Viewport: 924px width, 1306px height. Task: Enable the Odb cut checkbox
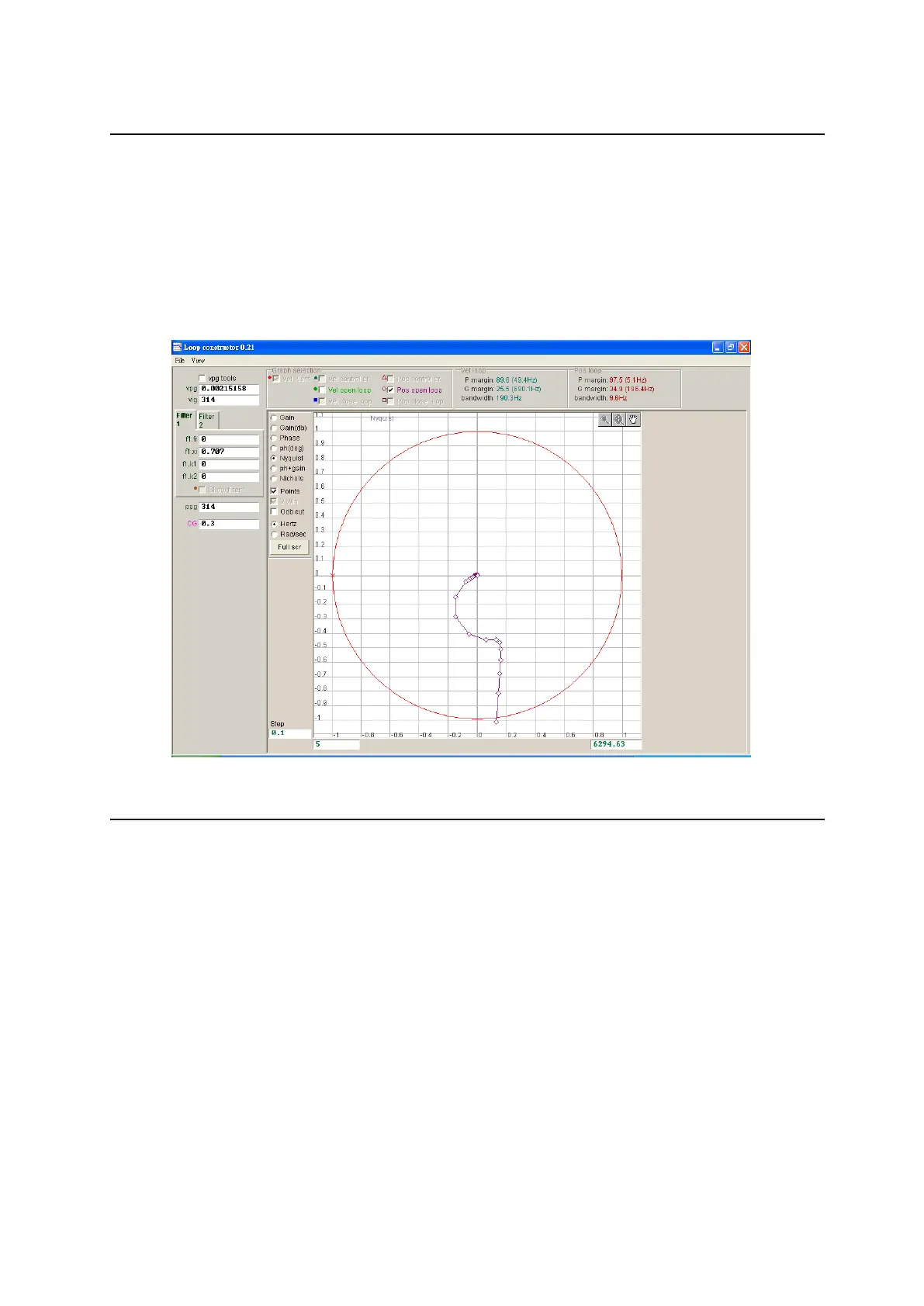click(274, 511)
